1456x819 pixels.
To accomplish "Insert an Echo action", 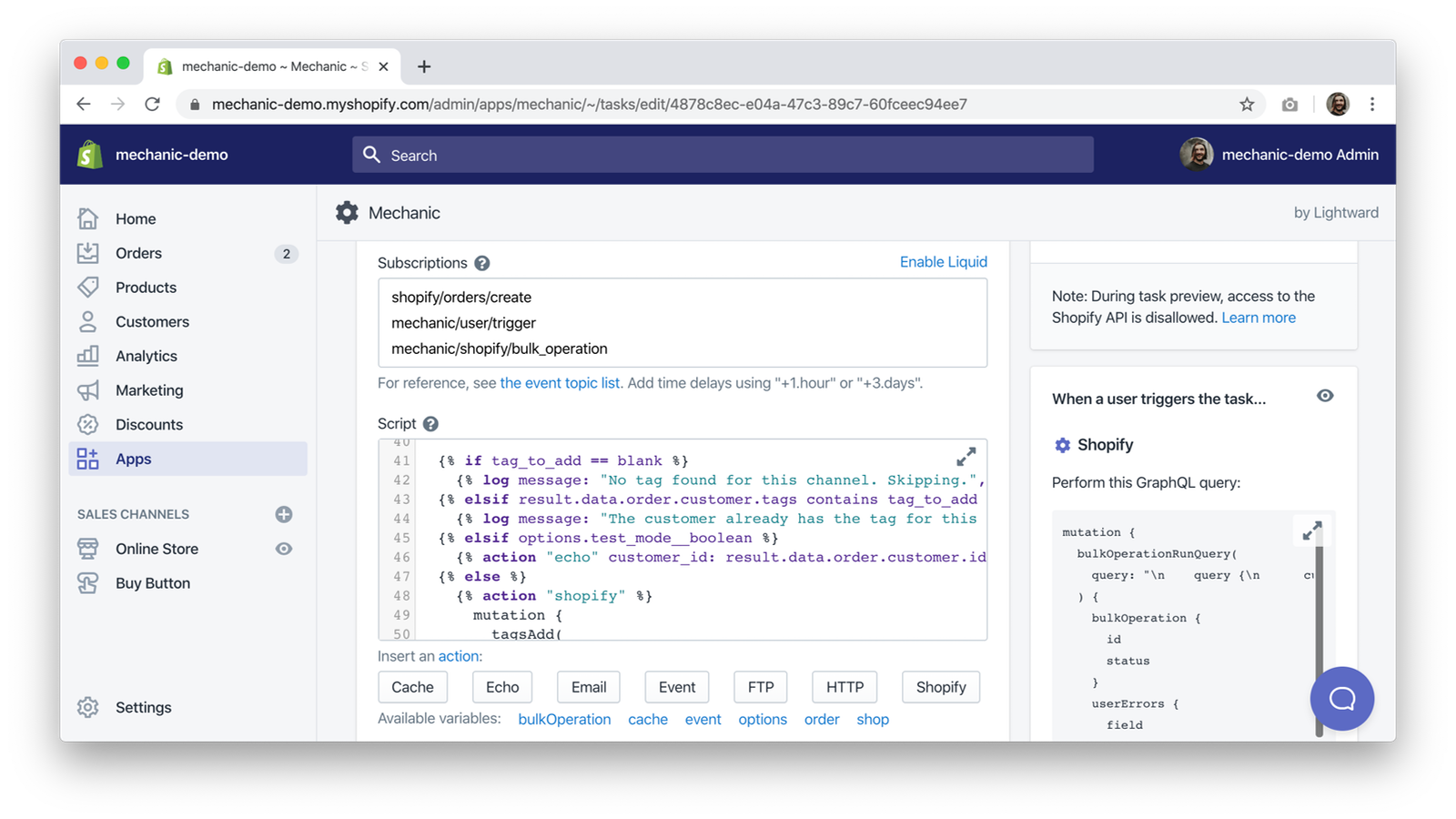I will pyautogui.click(x=502, y=687).
